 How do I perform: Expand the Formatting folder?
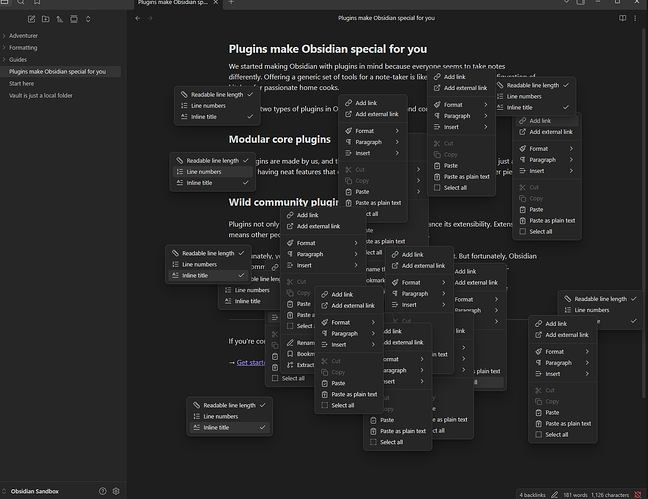click(23, 48)
